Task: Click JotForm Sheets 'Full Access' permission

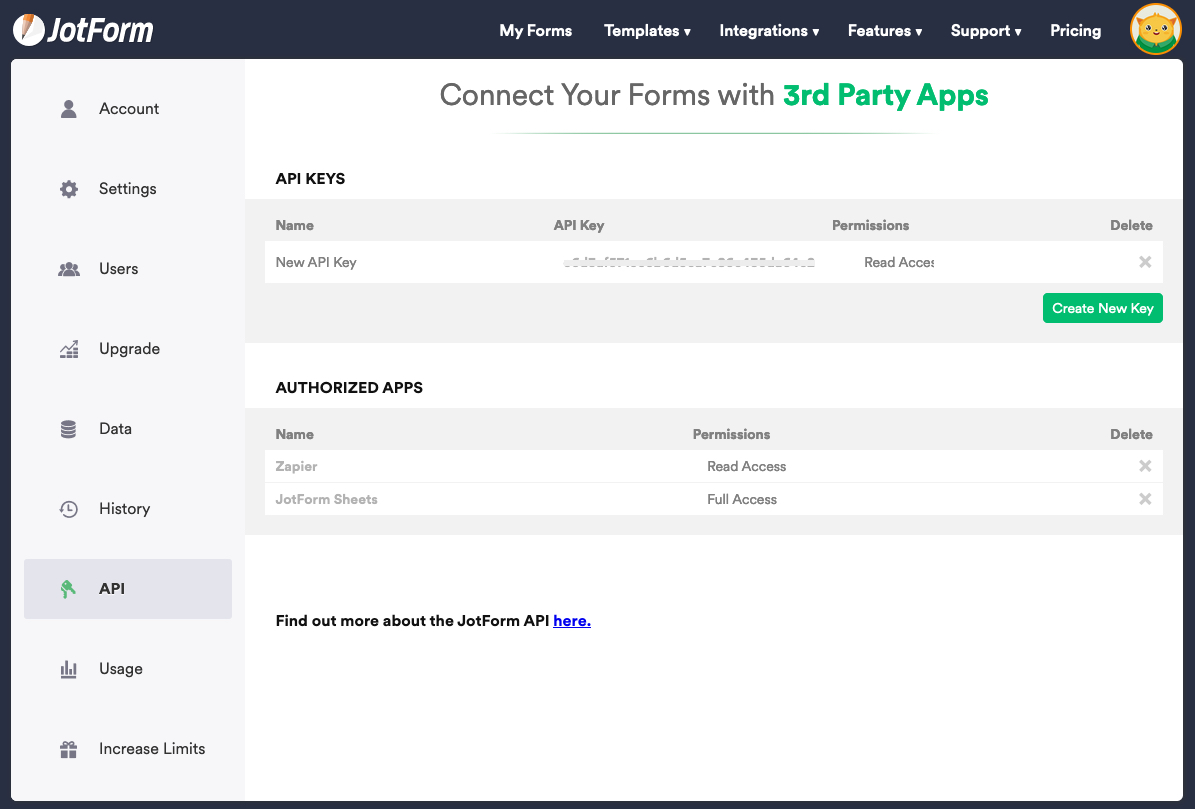Action: (x=742, y=499)
